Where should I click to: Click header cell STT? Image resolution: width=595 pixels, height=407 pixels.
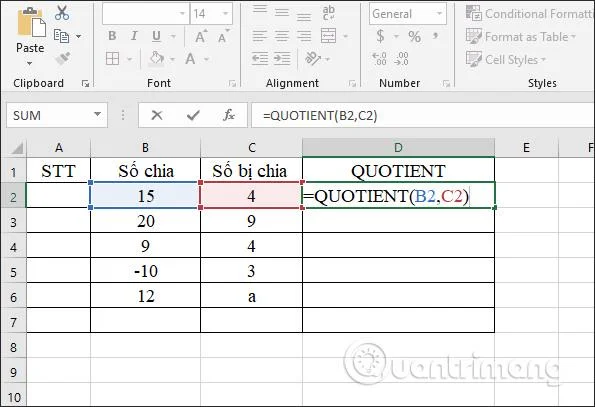point(58,171)
